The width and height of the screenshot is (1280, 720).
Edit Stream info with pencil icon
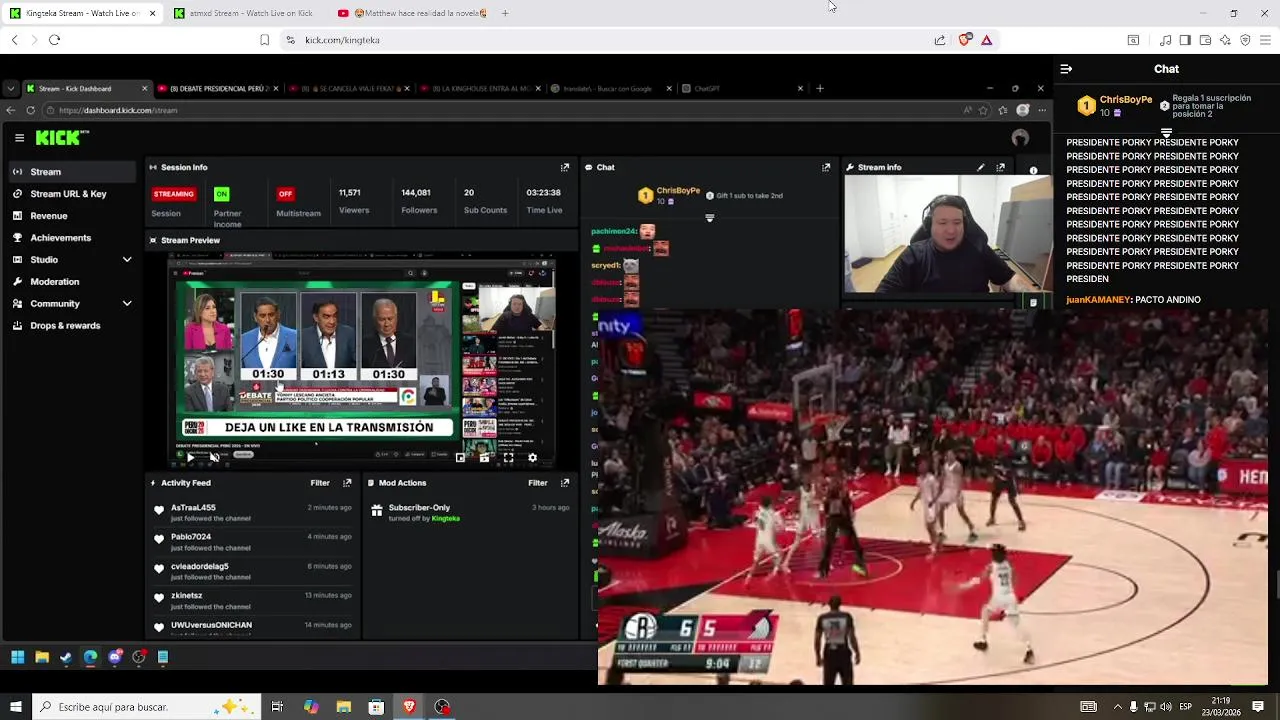(980, 167)
